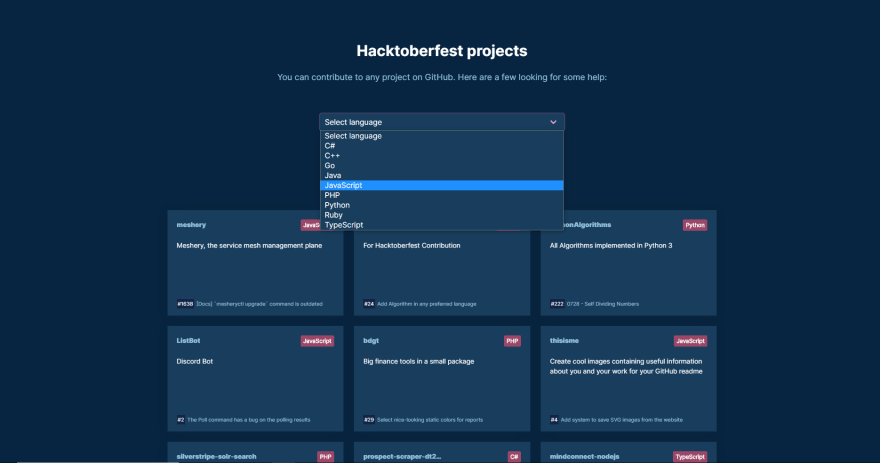Choose TypeScript in the language dropdown

click(x=442, y=225)
